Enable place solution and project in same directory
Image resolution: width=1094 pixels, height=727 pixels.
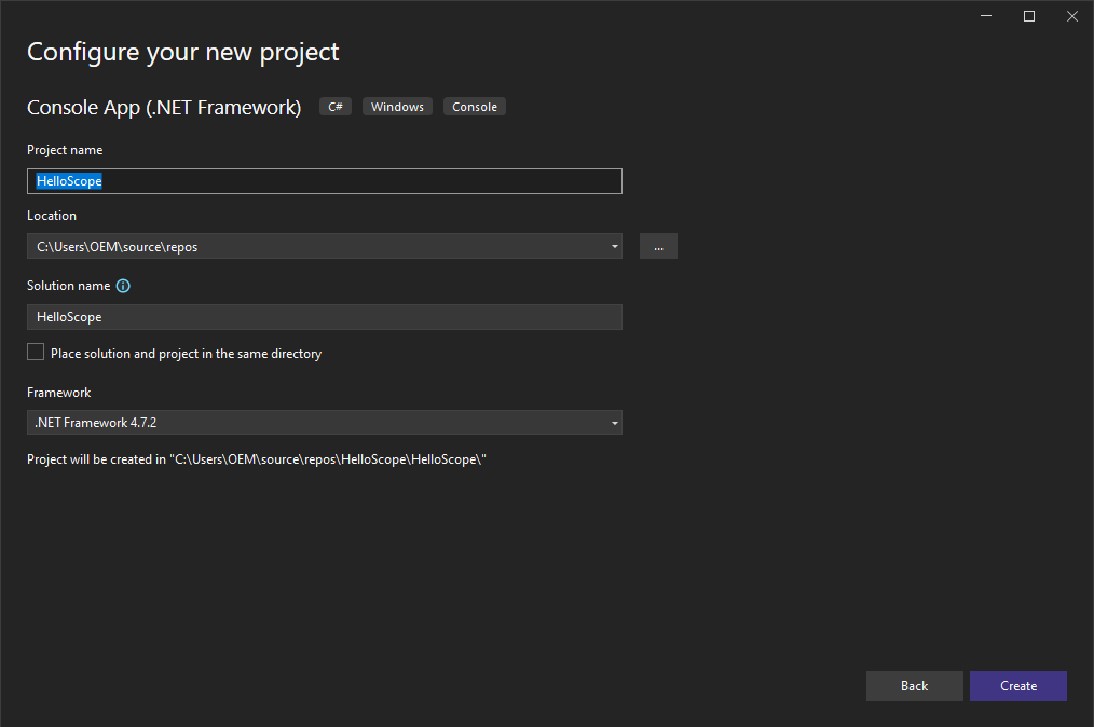tap(35, 351)
